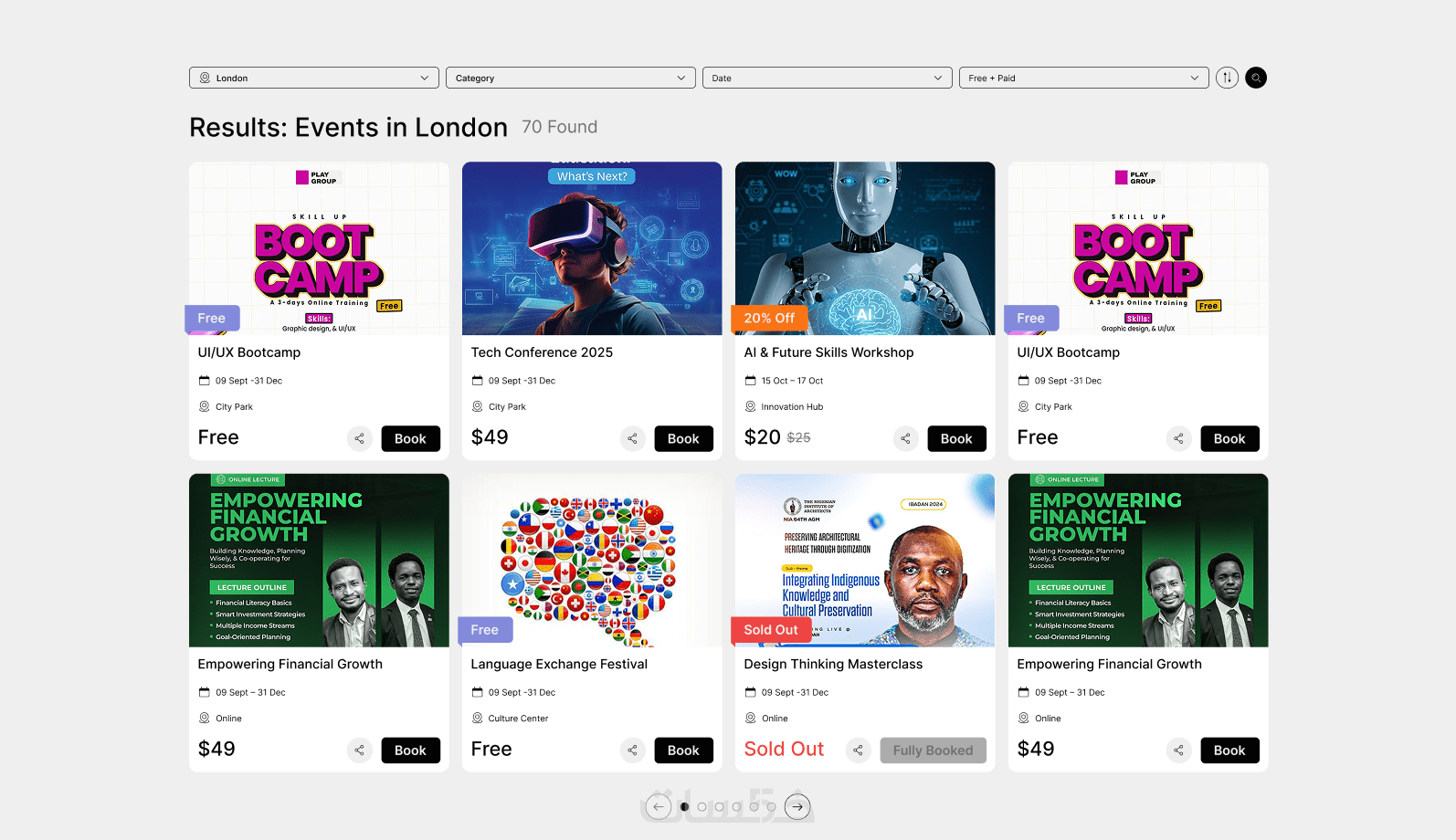Select the second pagination dot
This screenshot has height=840, width=1456.
pyautogui.click(x=702, y=807)
